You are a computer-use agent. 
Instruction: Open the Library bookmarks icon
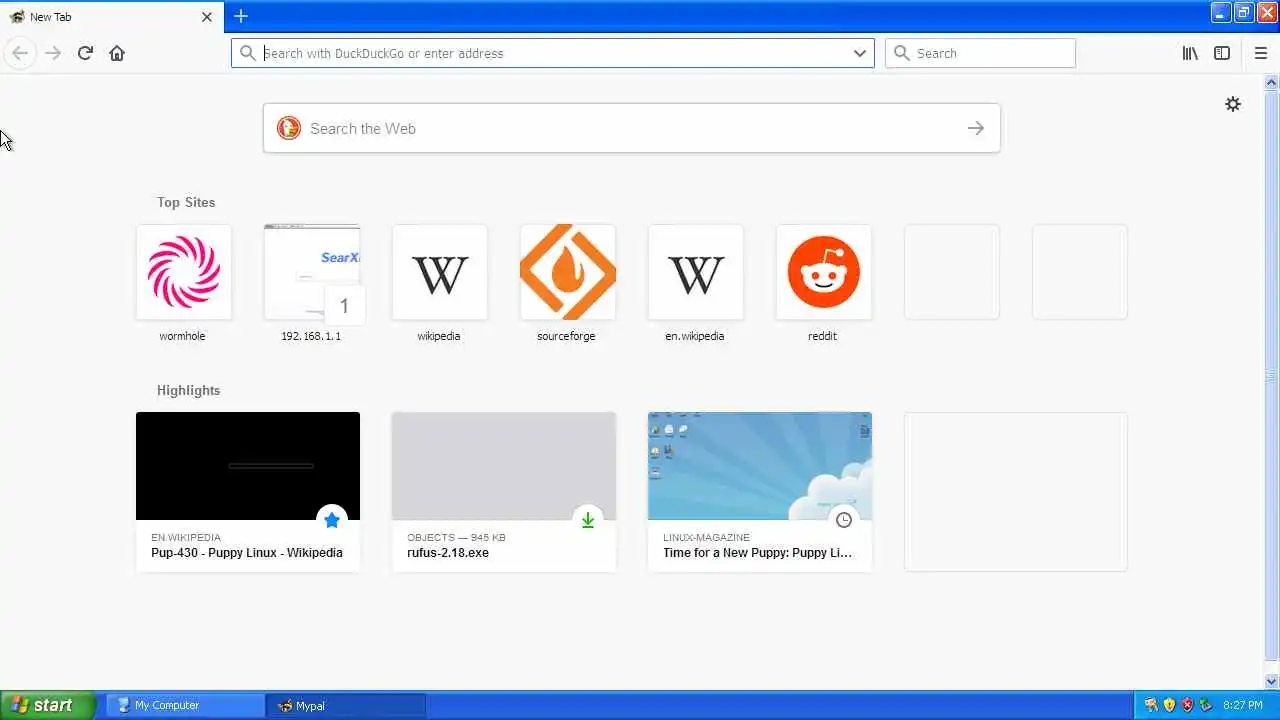point(1190,53)
